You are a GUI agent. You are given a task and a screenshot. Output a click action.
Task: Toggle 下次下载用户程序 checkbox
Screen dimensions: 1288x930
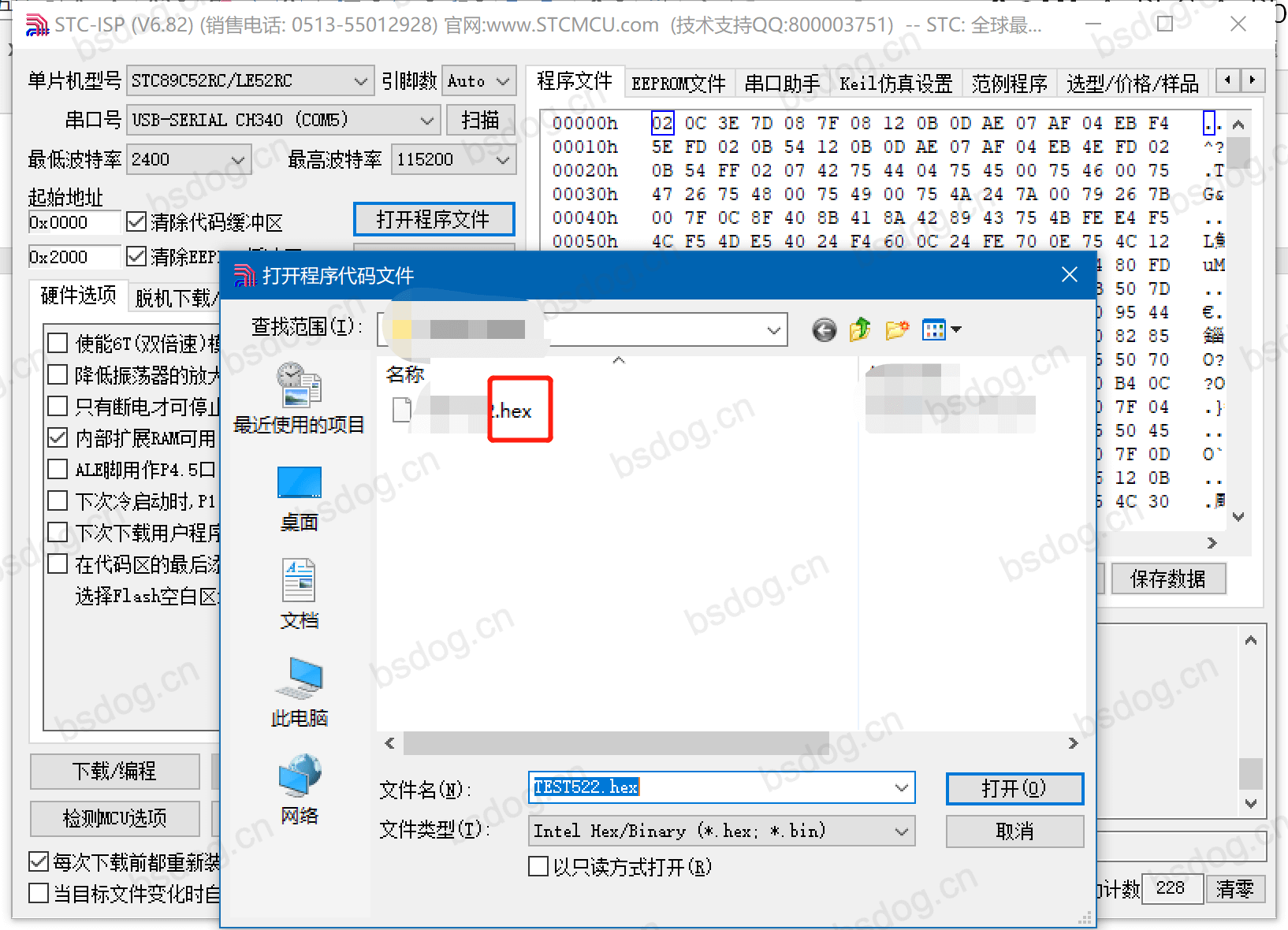(x=58, y=532)
